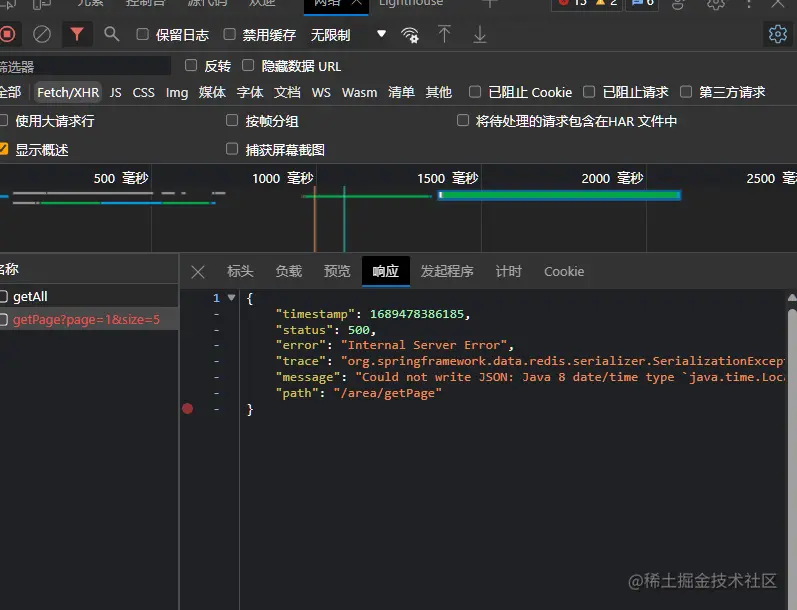This screenshot has height=610, width=797.
Task: Switch to 发起程序 tab
Action: (x=447, y=271)
